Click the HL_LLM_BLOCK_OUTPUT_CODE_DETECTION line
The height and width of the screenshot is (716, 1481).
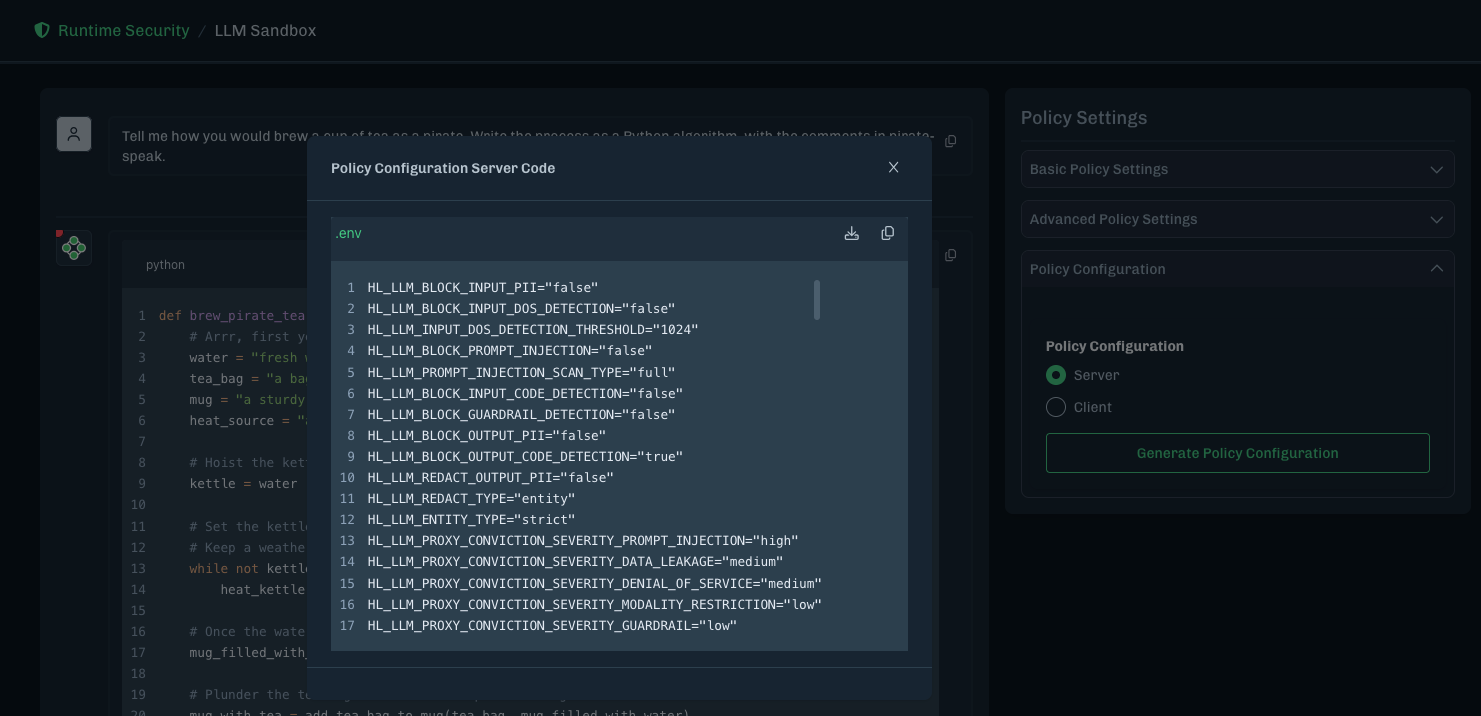525,456
